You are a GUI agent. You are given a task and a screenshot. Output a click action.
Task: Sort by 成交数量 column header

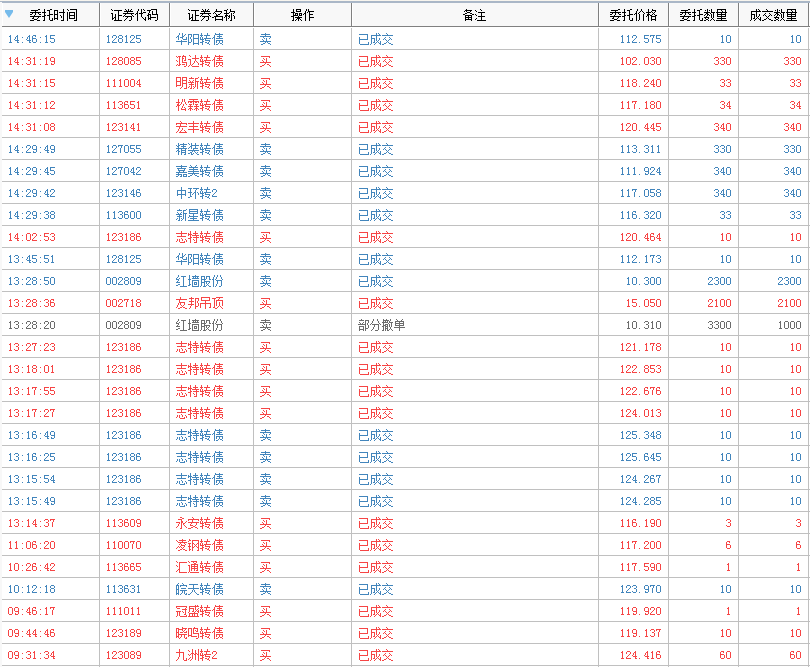[x=773, y=15]
